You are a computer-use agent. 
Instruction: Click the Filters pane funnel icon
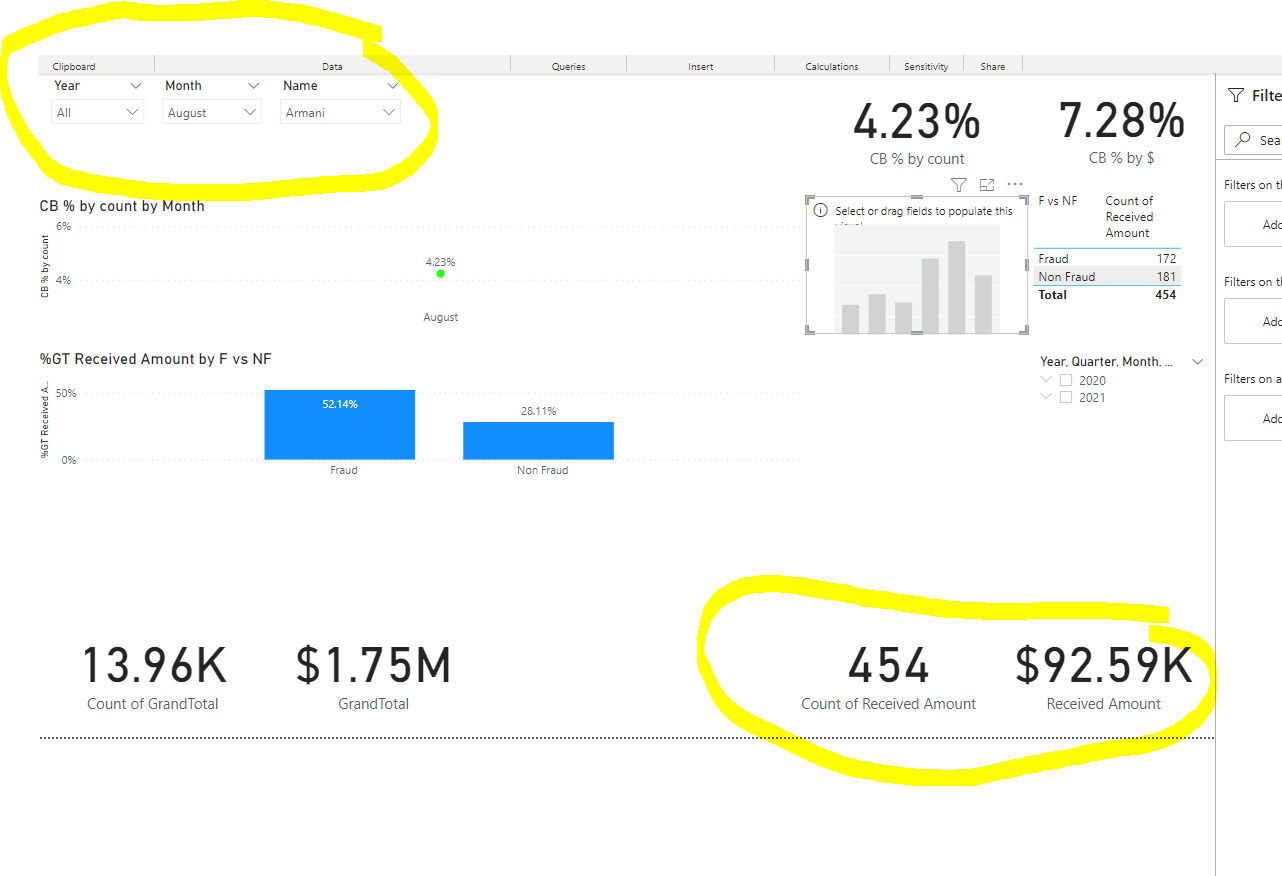click(1235, 95)
